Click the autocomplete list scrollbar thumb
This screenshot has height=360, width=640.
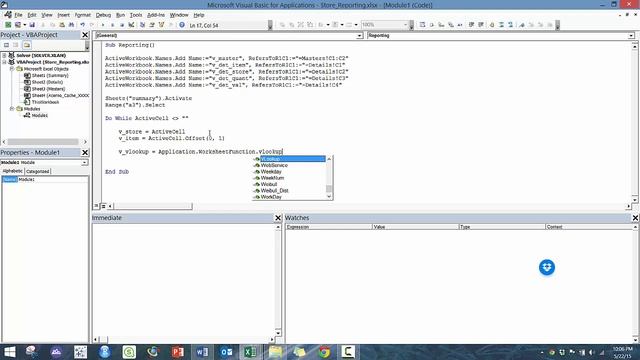[x=329, y=188]
